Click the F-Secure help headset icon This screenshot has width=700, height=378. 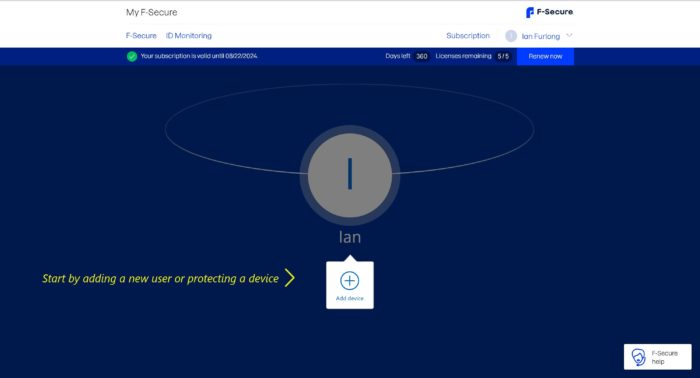pyautogui.click(x=638, y=357)
